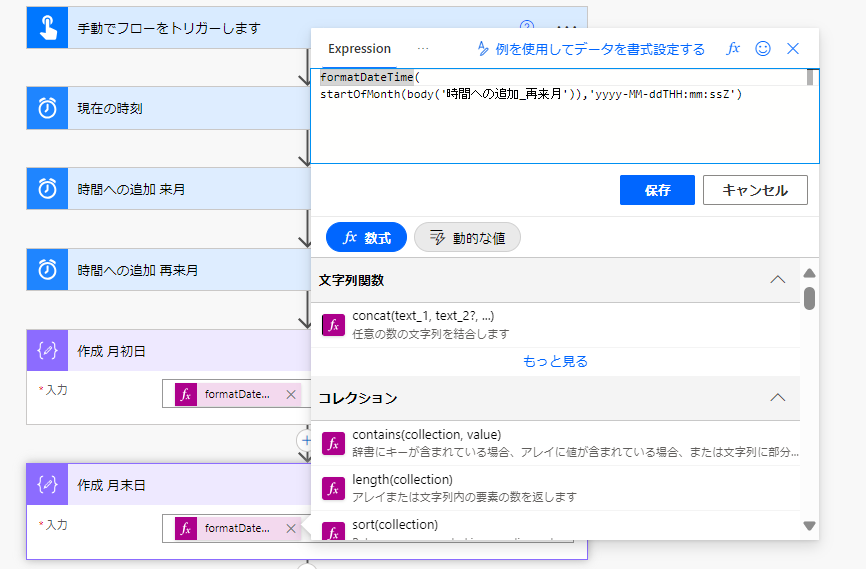The height and width of the screenshot is (569, 866).
Task: Click the function list scrollbar thumb
Action: [810, 298]
